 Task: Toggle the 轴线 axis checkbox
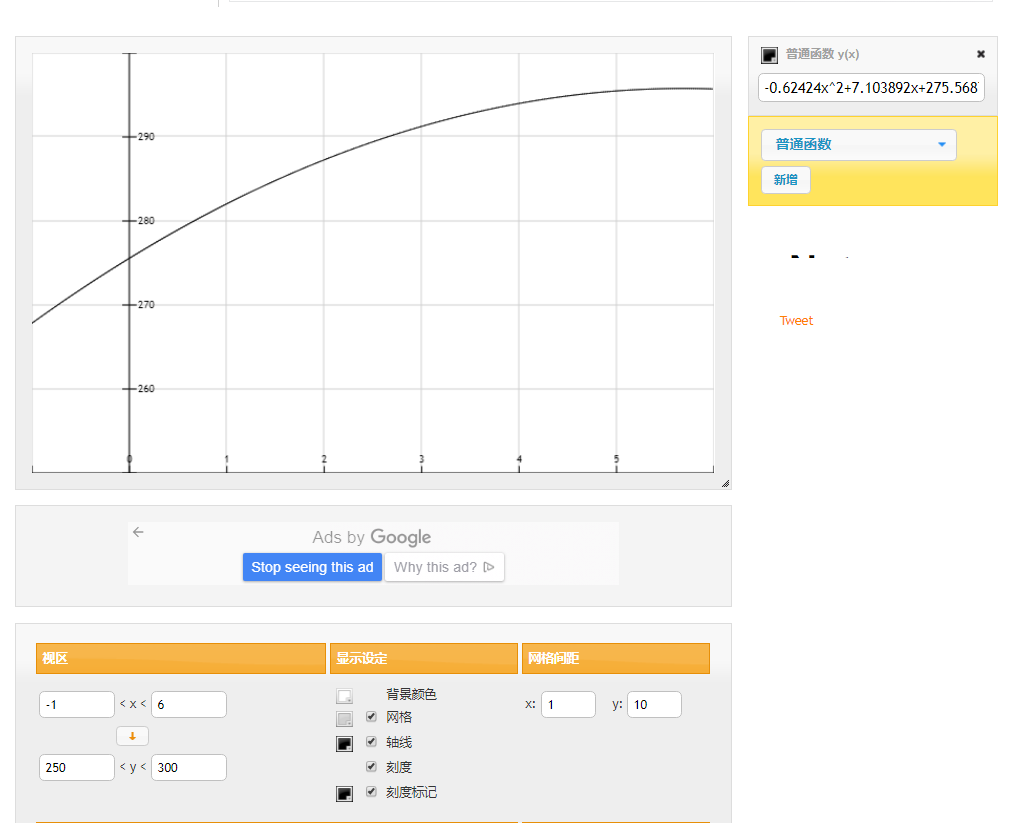372,741
